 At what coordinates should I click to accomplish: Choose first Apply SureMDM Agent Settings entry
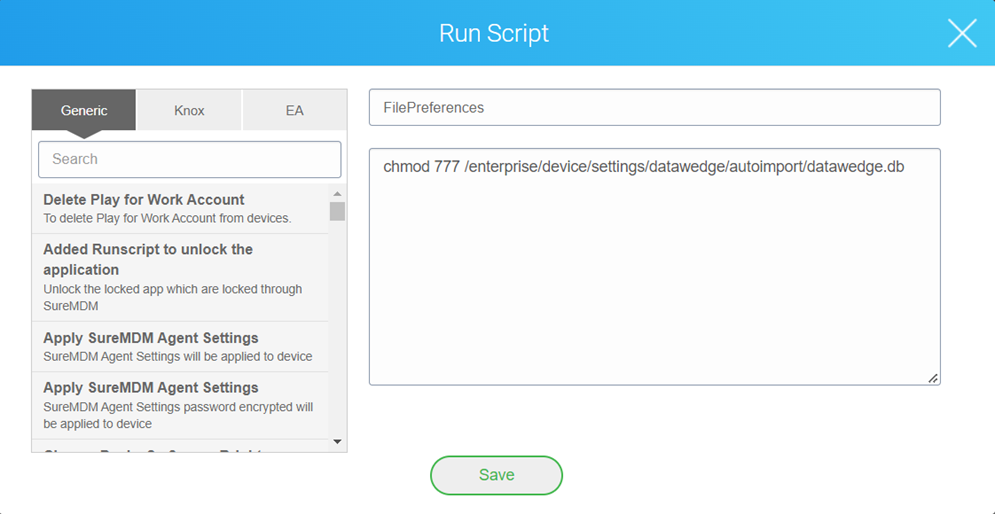[x=180, y=346]
